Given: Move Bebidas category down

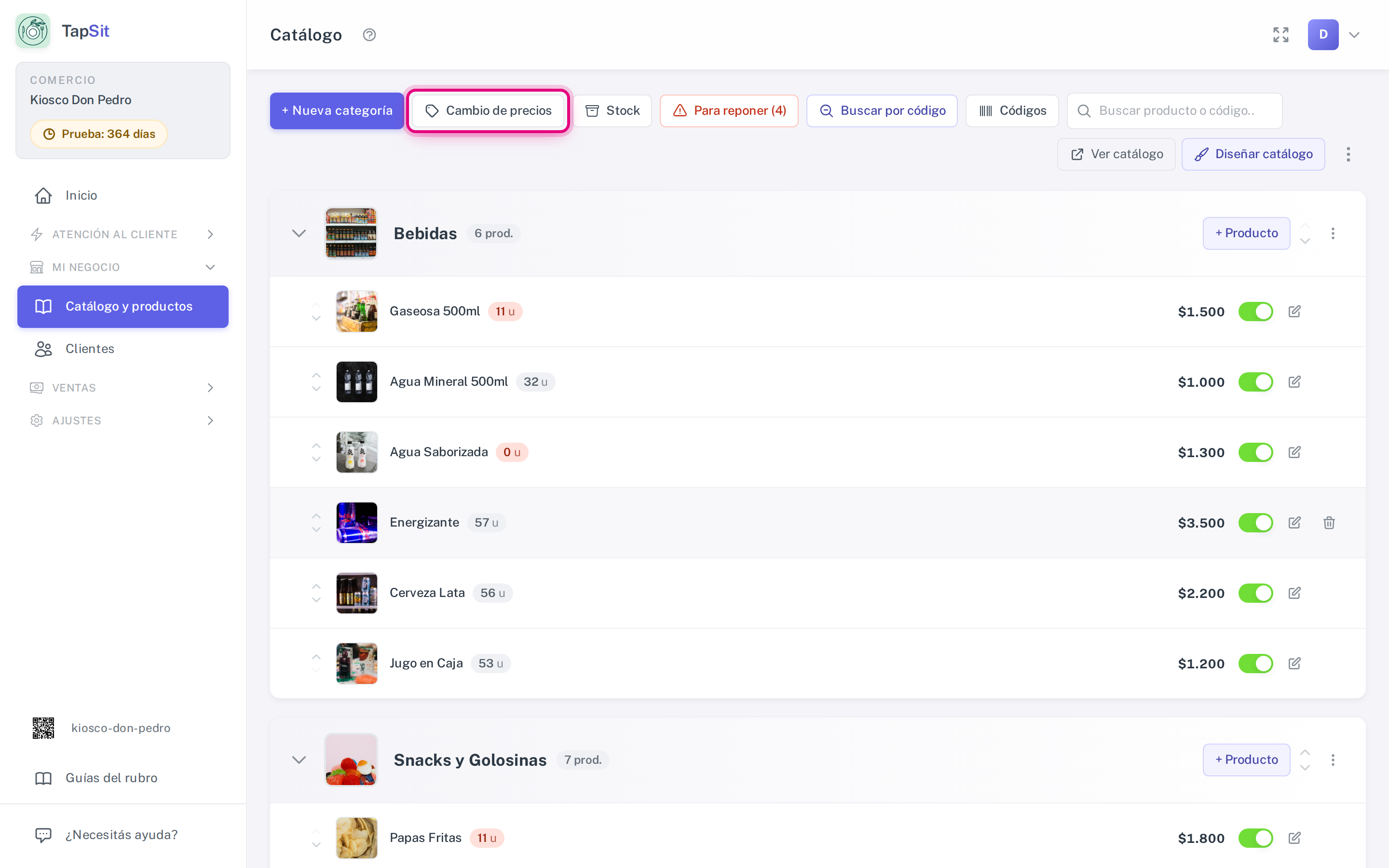Looking at the screenshot, I should (x=1305, y=241).
